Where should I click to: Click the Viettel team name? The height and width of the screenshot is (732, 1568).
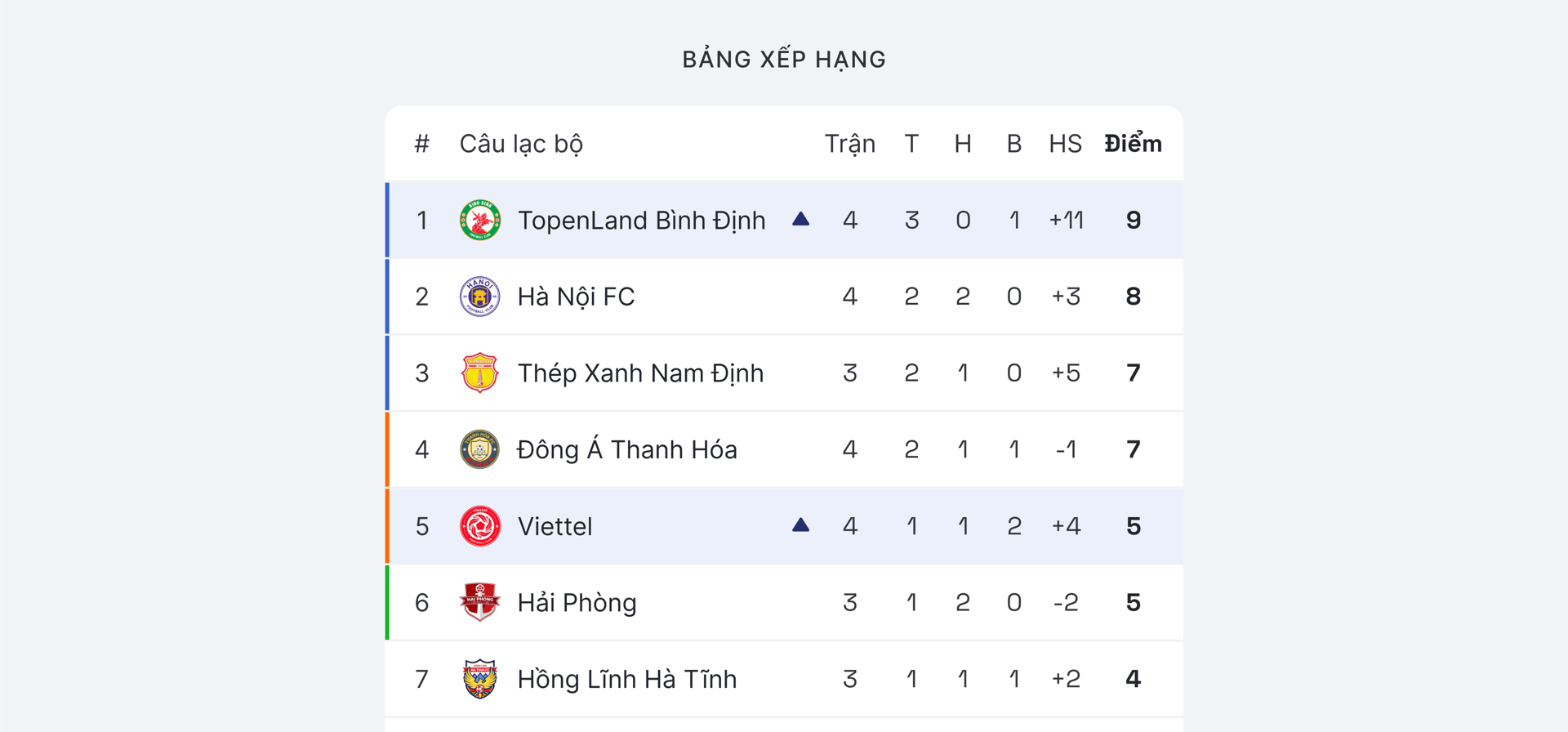click(x=555, y=526)
